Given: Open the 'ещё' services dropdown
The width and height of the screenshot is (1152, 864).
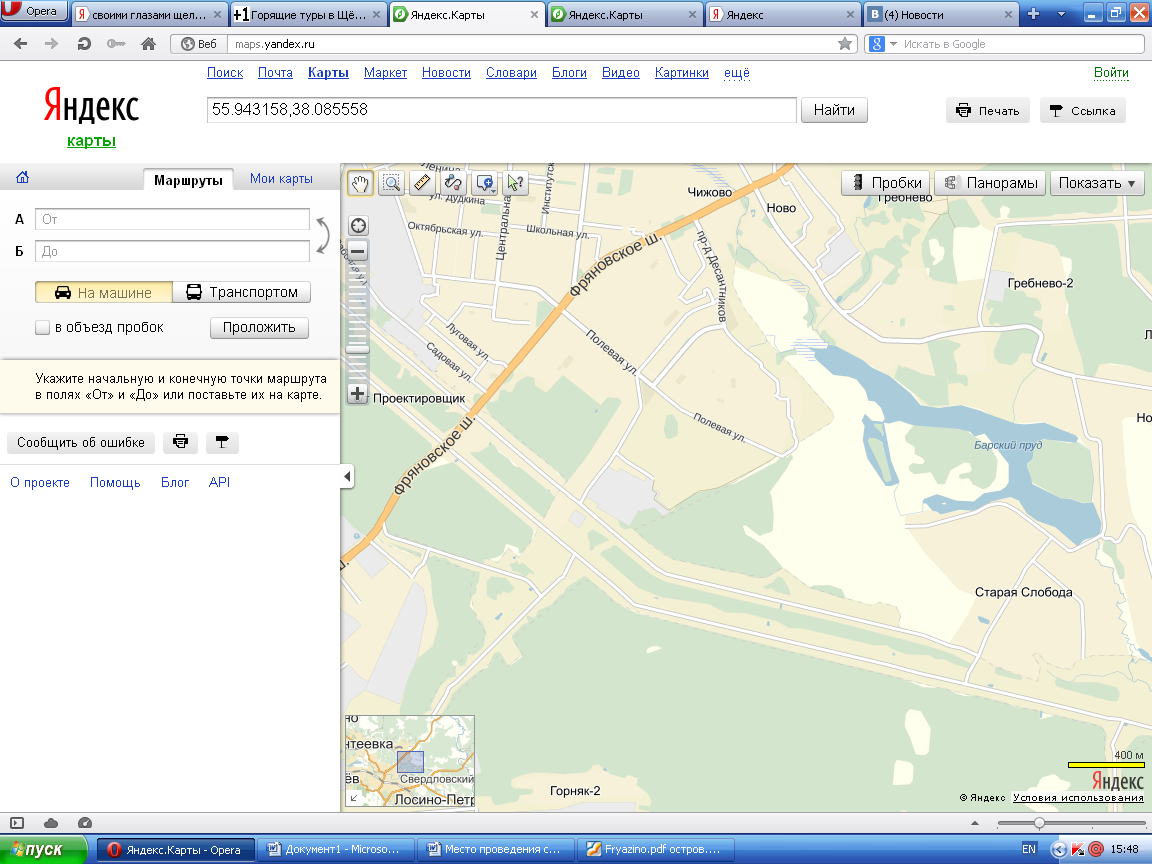Looking at the screenshot, I should (737, 73).
